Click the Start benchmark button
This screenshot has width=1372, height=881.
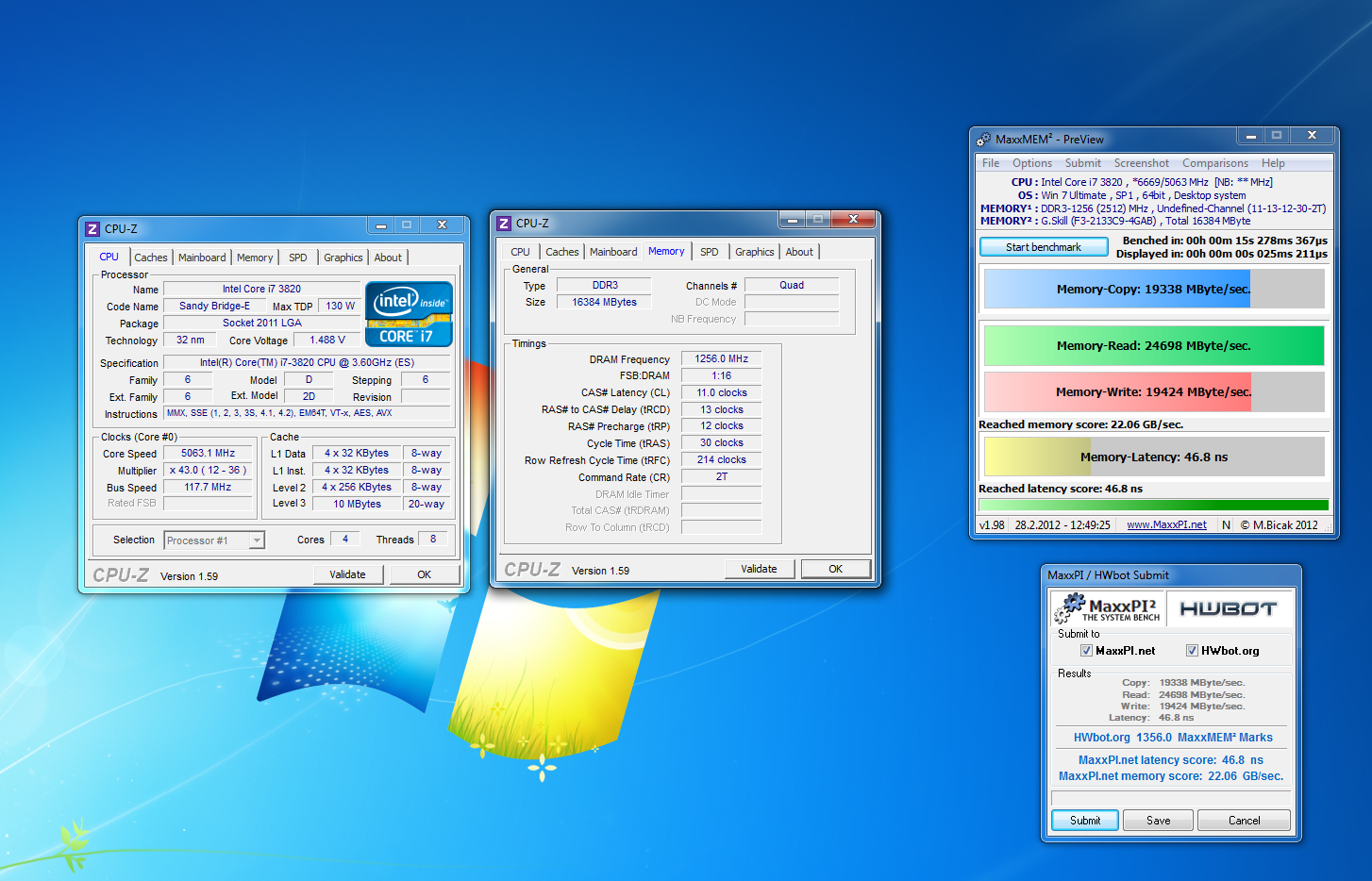tap(1044, 247)
